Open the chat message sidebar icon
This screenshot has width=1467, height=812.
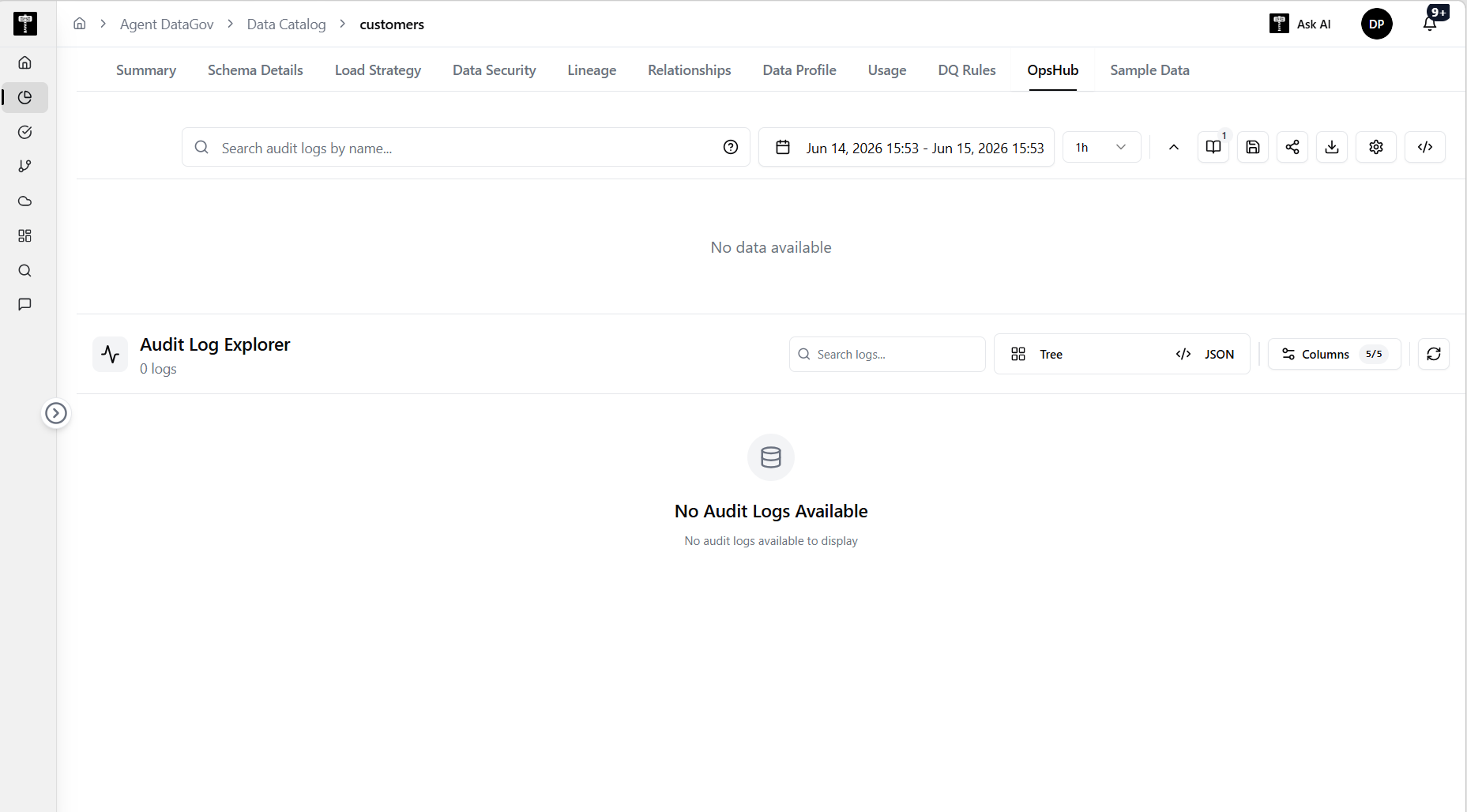(x=25, y=304)
